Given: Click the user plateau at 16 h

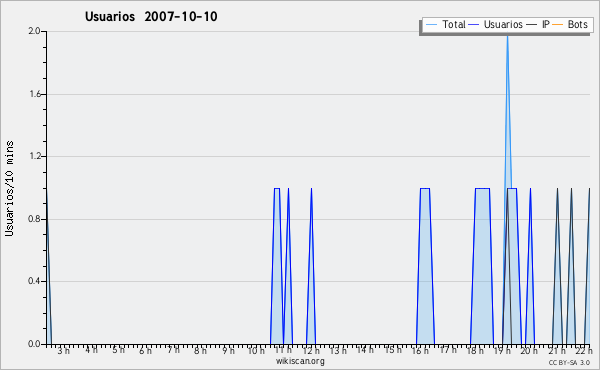Looking at the screenshot, I should 425,266.
